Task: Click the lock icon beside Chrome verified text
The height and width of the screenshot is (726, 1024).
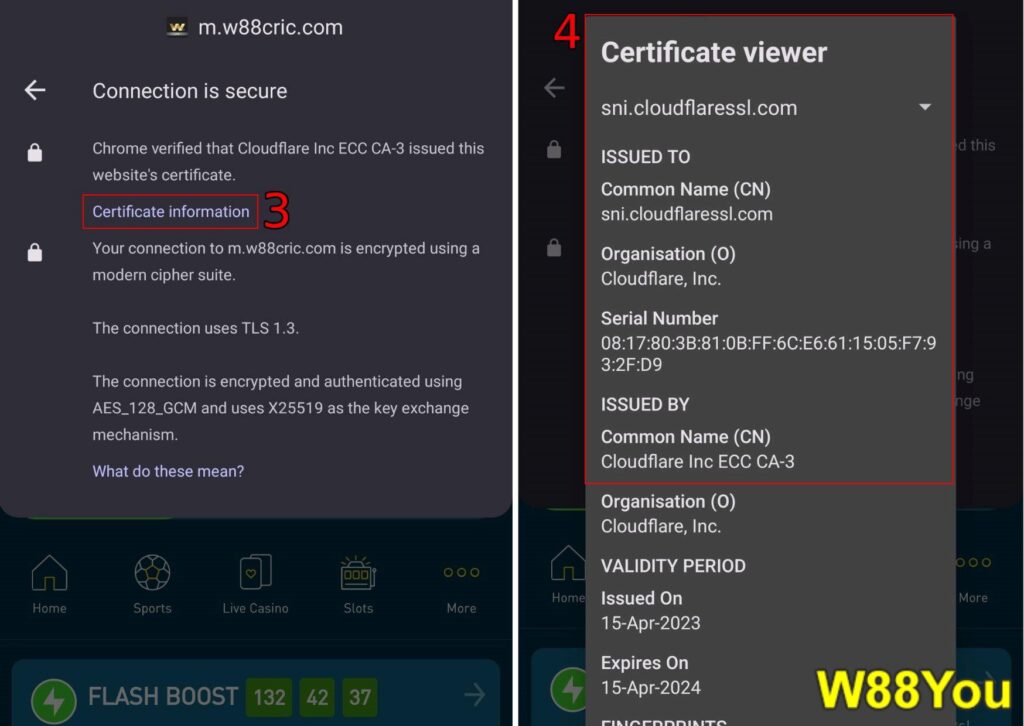Action: pos(35,152)
